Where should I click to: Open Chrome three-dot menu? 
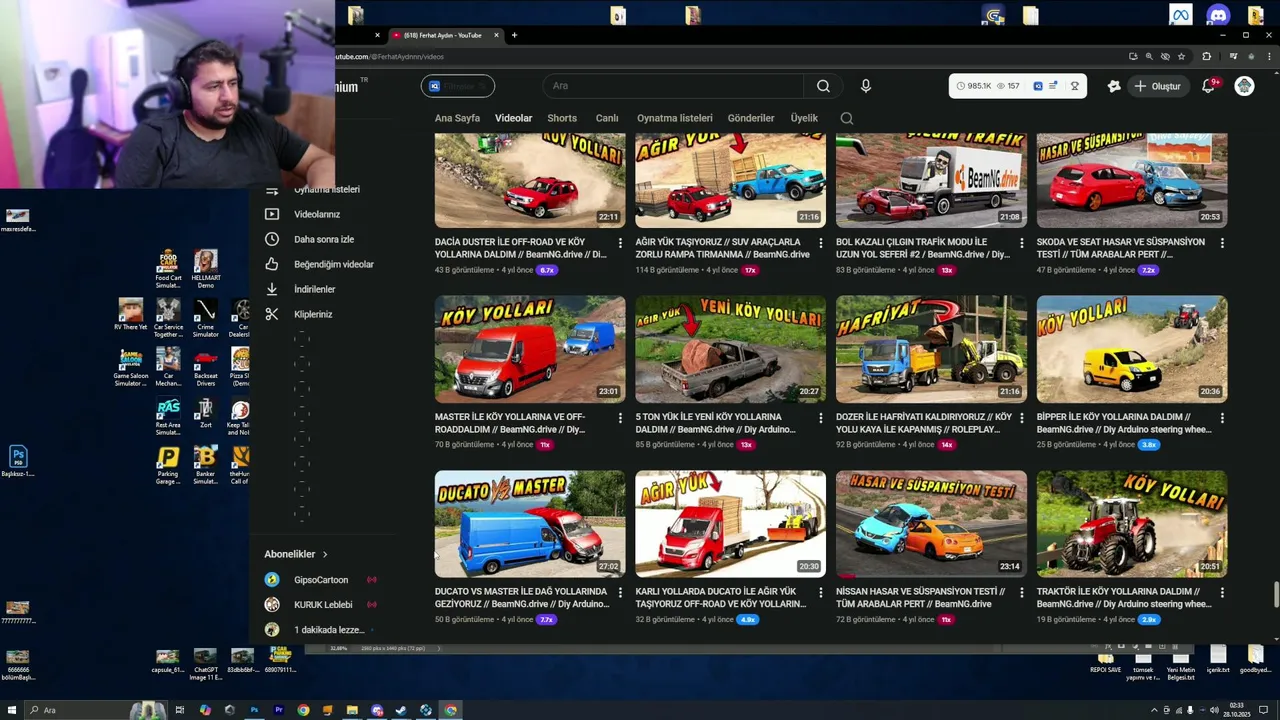[1268, 57]
